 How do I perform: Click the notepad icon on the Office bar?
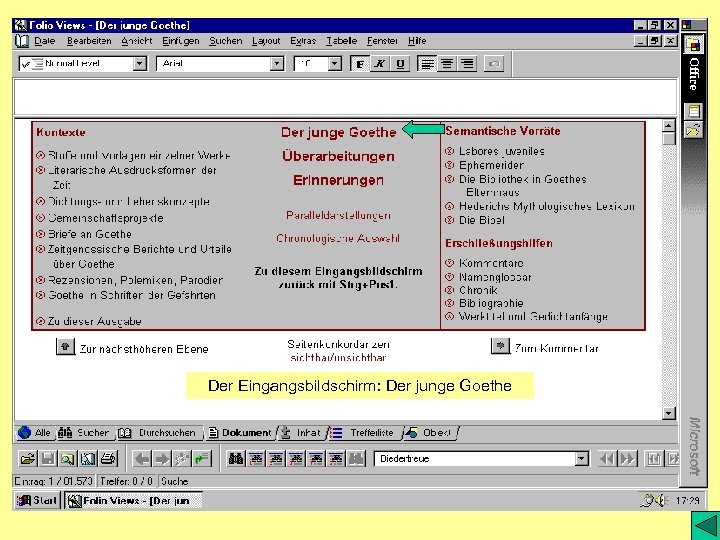coord(693,111)
